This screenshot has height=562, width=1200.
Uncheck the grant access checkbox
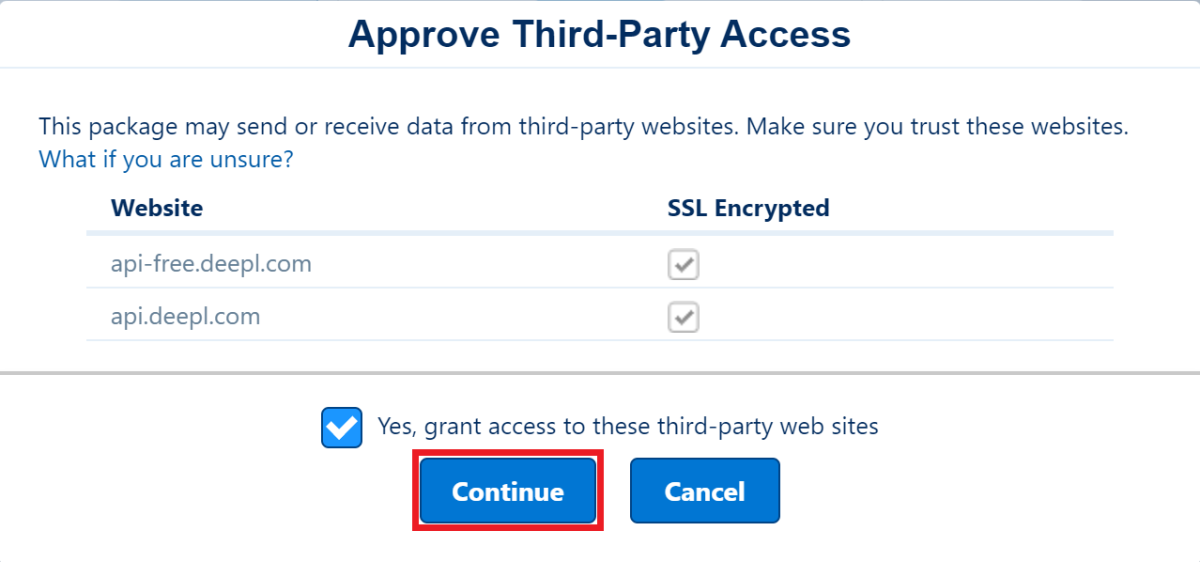coord(342,427)
